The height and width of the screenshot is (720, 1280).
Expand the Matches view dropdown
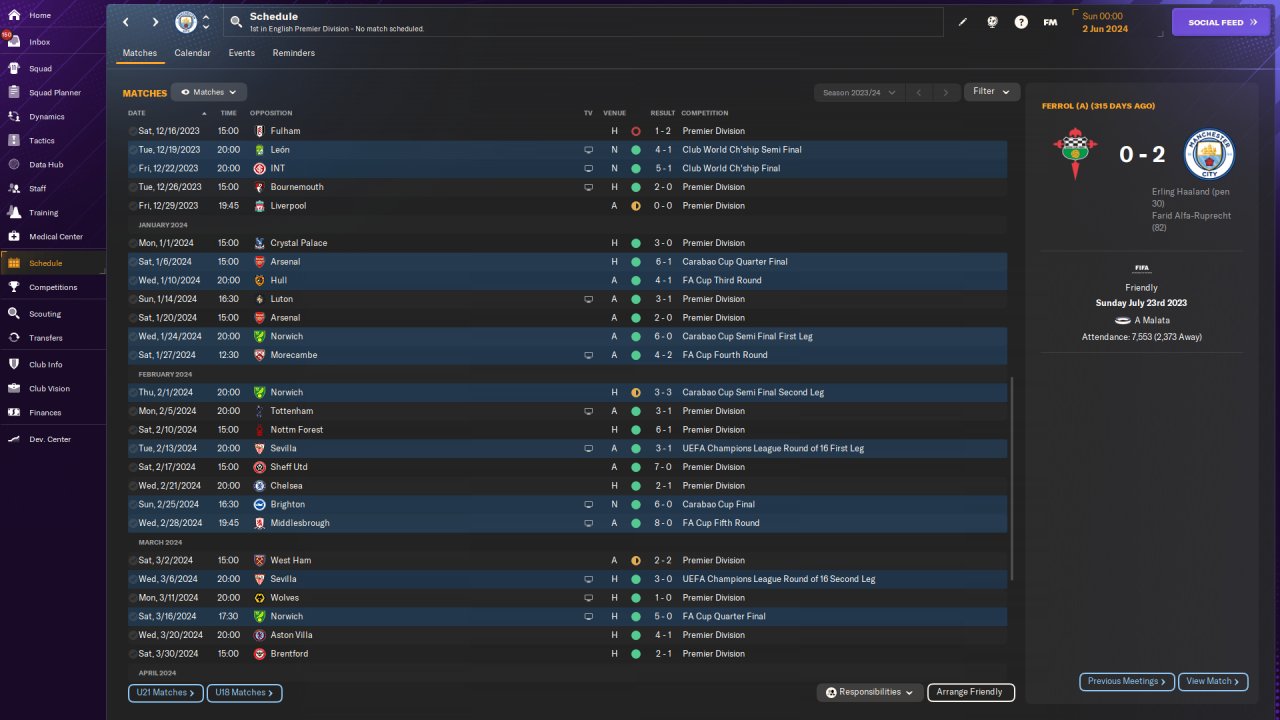[208, 92]
